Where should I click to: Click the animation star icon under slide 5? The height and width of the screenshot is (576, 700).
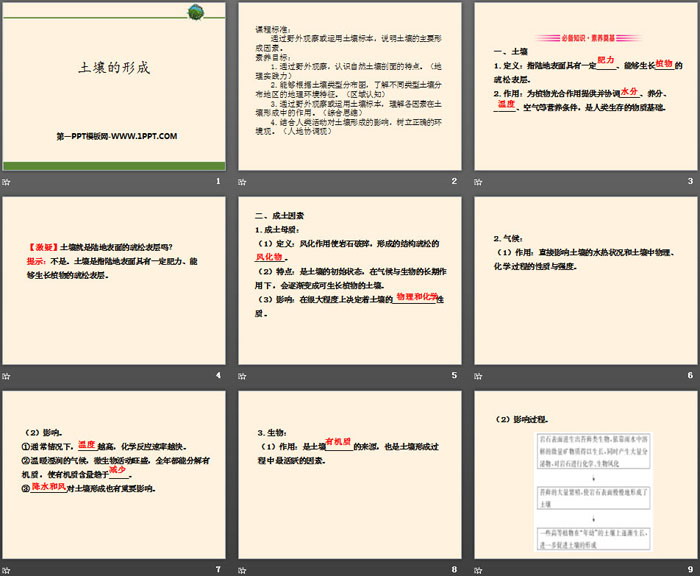point(242,376)
